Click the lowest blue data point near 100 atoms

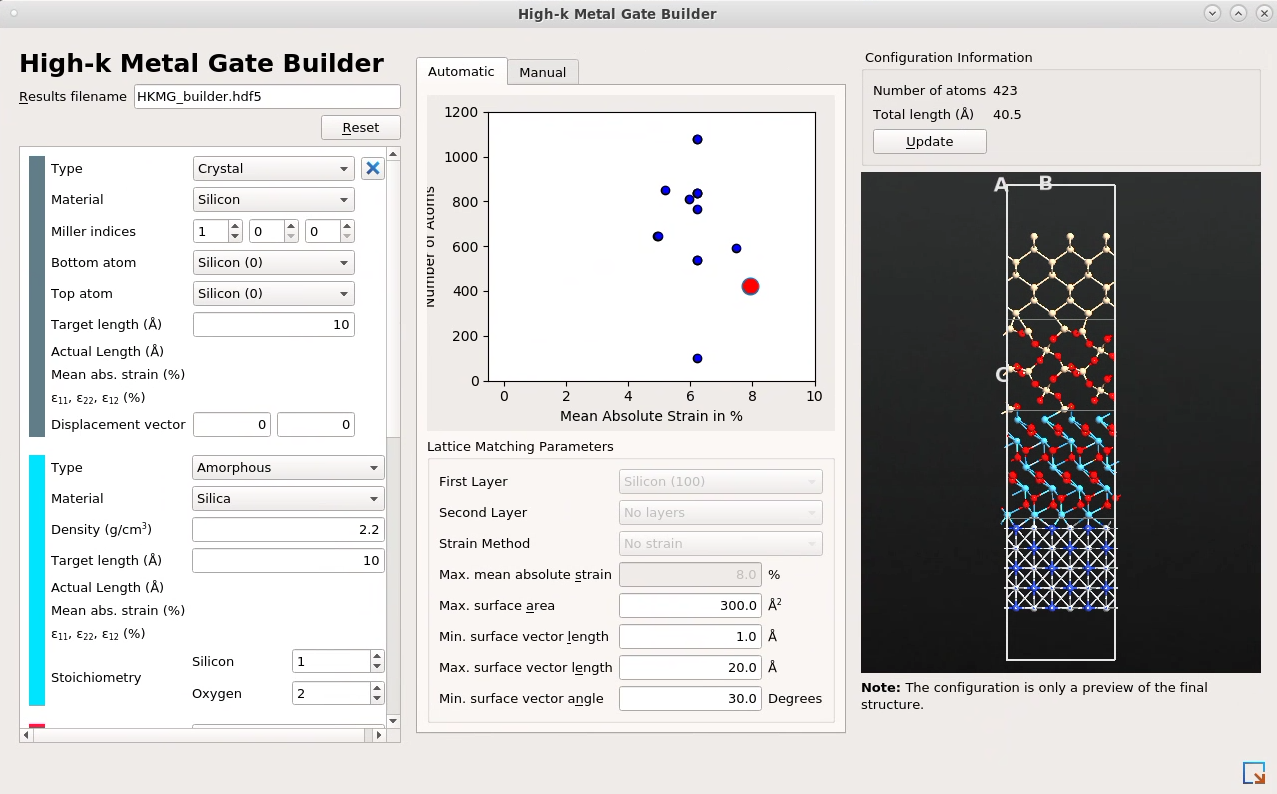[697, 358]
